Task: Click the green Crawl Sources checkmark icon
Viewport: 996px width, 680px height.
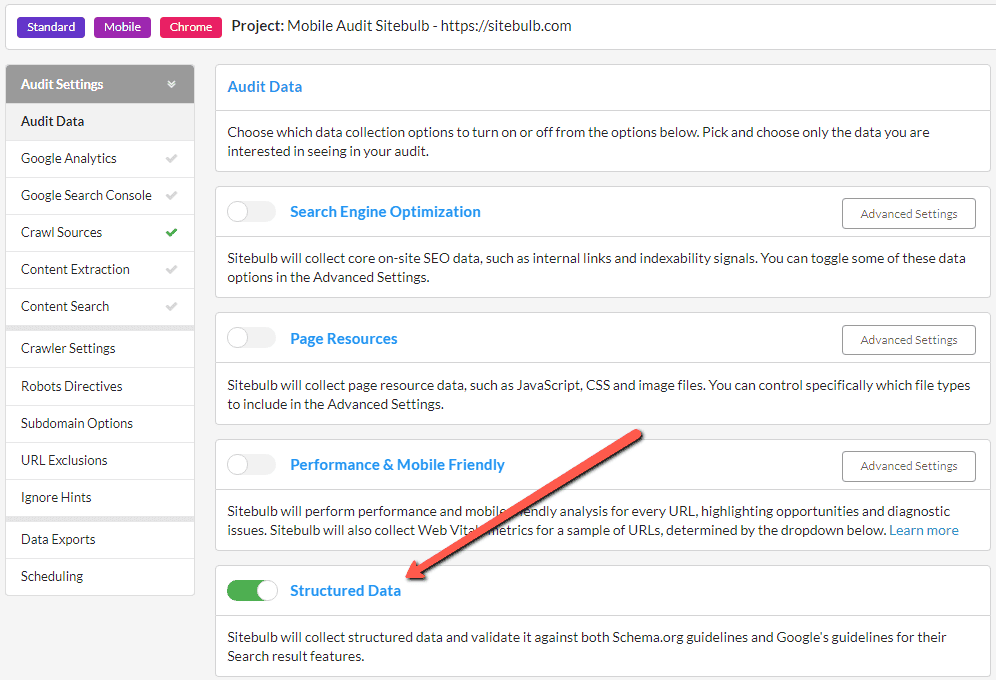Action: click(x=172, y=232)
